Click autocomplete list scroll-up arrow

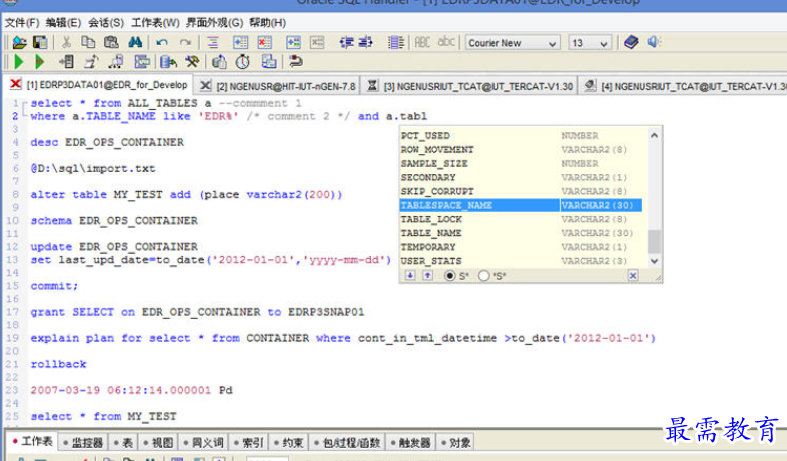coord(654,135)
